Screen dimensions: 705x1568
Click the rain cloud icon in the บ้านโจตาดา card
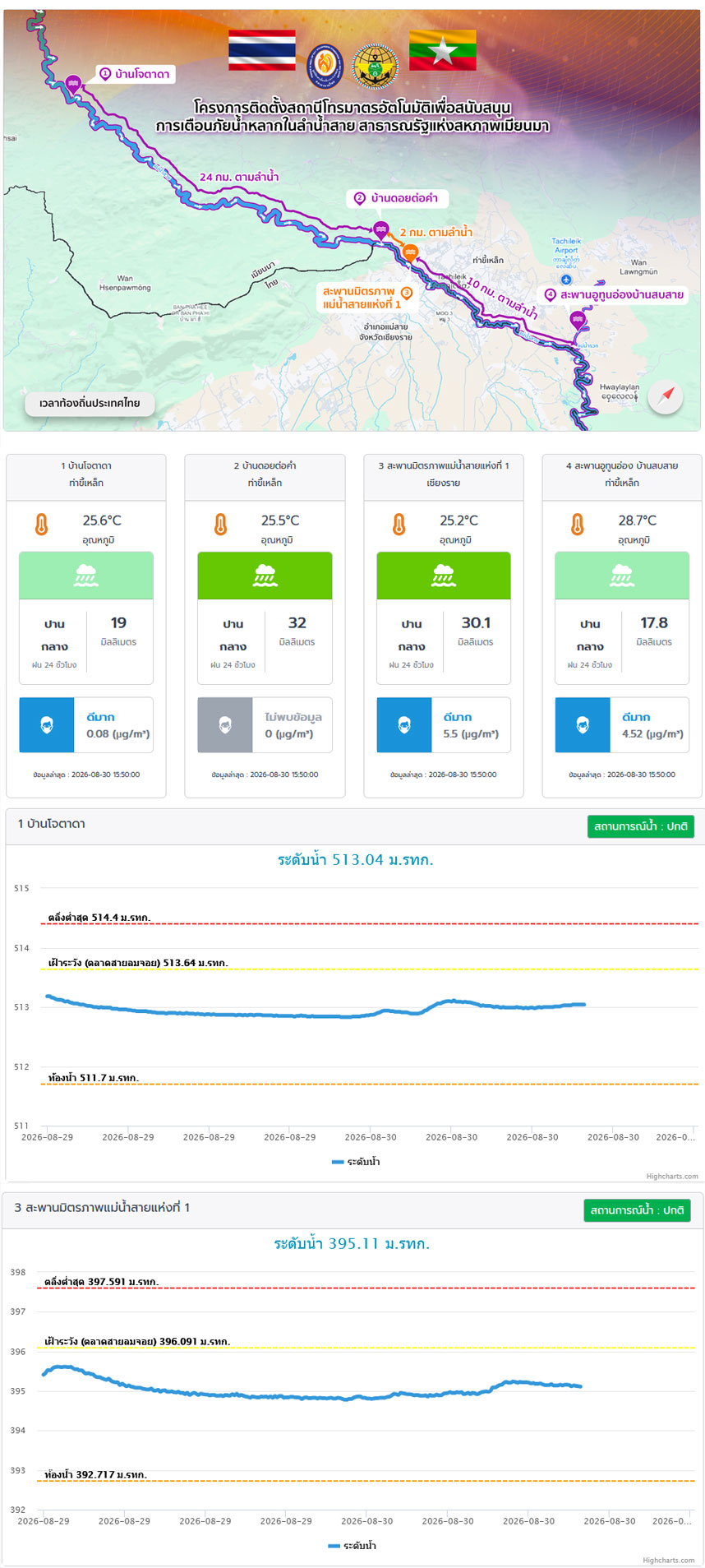pos(86,576)
